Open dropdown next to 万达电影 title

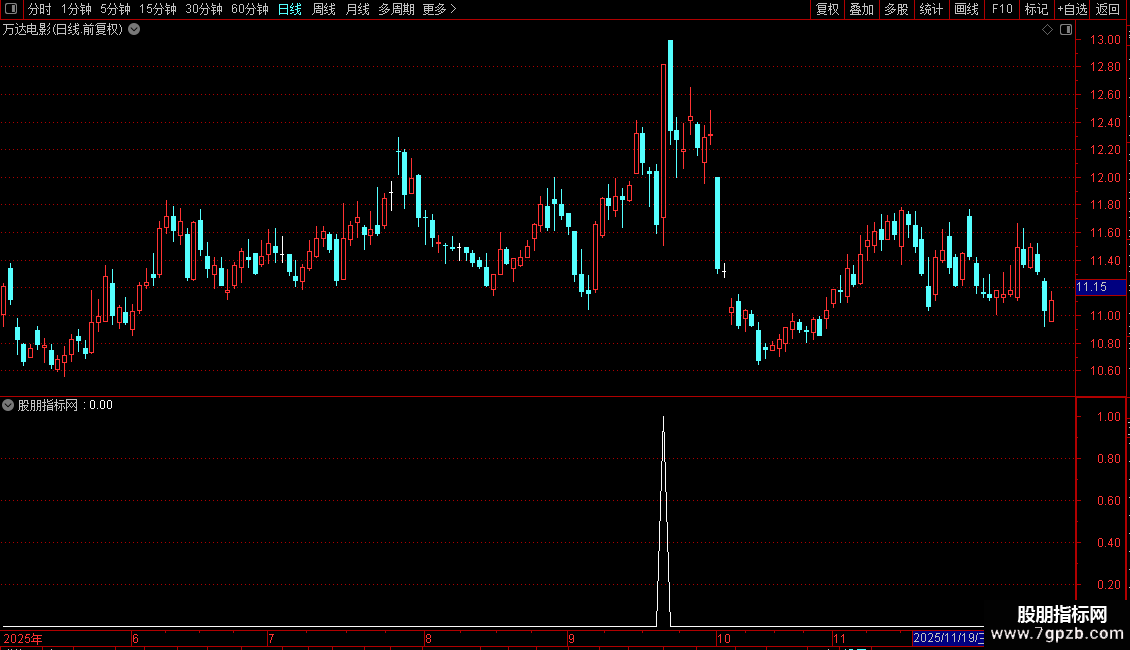tap(134, 30)
